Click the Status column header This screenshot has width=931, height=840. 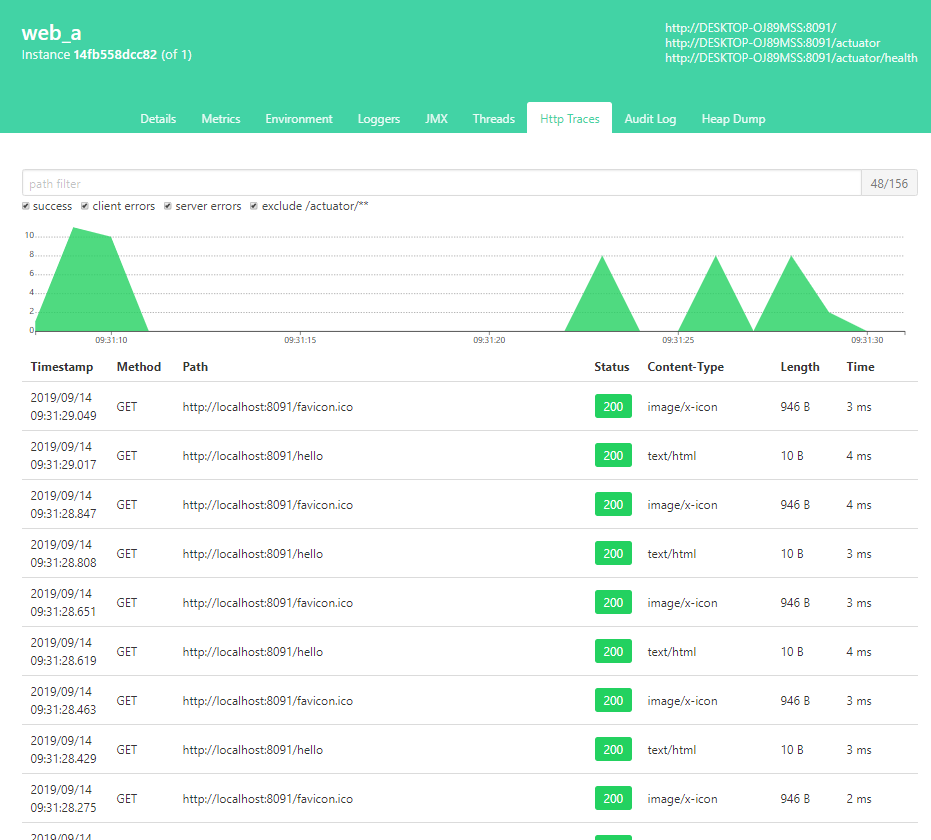(x=612, y=367)
